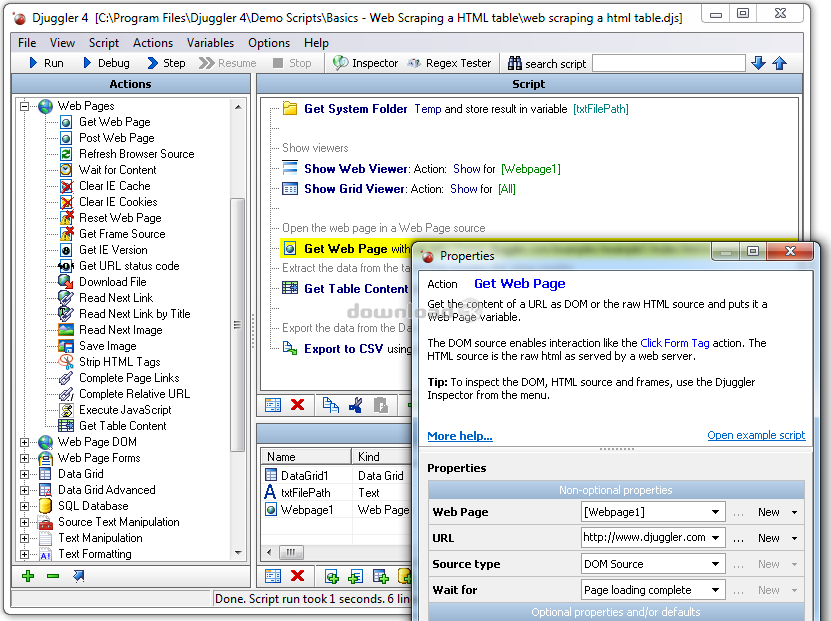Expand the Web Page DOM node
The image size is (831, 621).
pos(24,442)
